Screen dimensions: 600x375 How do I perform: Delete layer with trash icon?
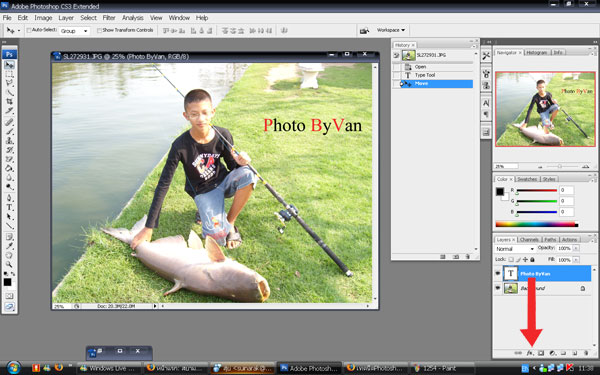pyautogui.click(x=585, y=353)
